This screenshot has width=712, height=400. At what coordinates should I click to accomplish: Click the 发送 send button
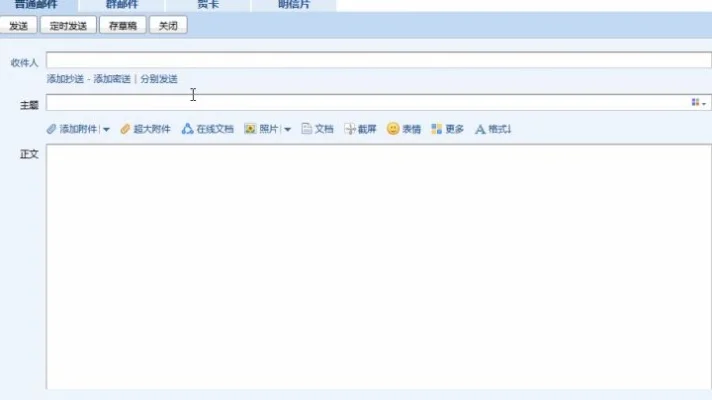point(18,26)
